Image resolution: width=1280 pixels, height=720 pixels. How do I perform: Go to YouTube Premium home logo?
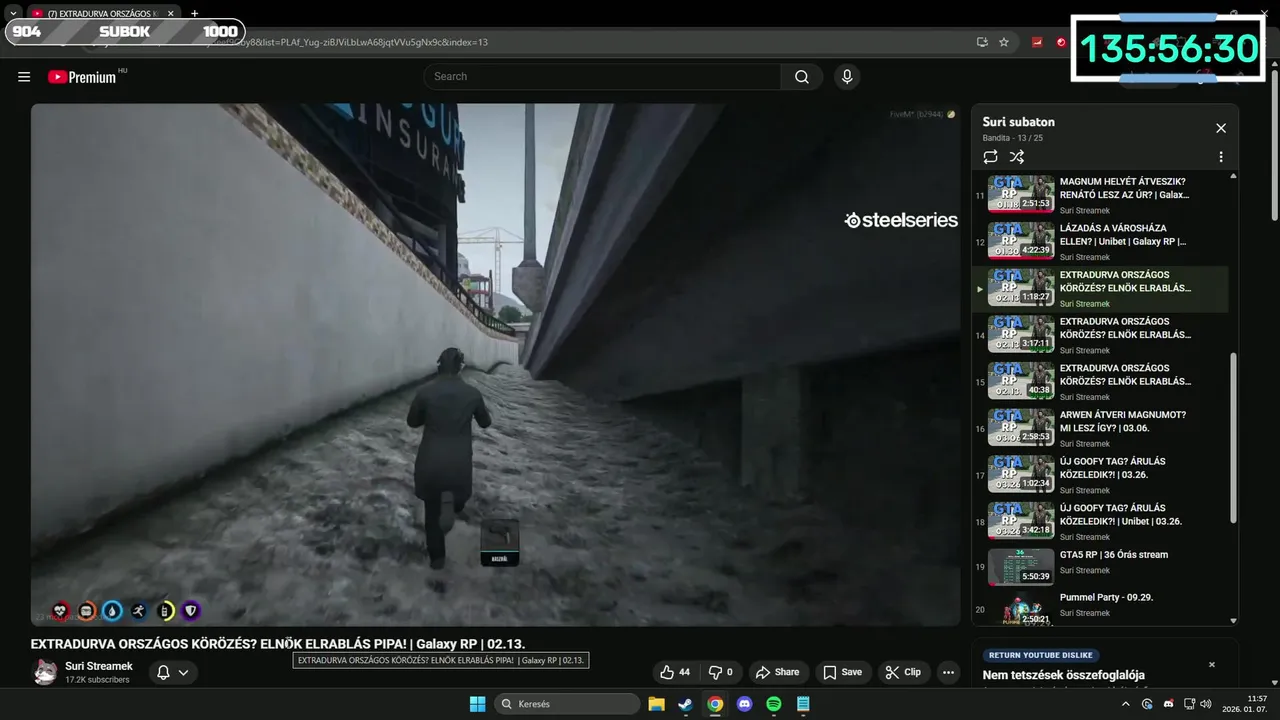point(82,77)
